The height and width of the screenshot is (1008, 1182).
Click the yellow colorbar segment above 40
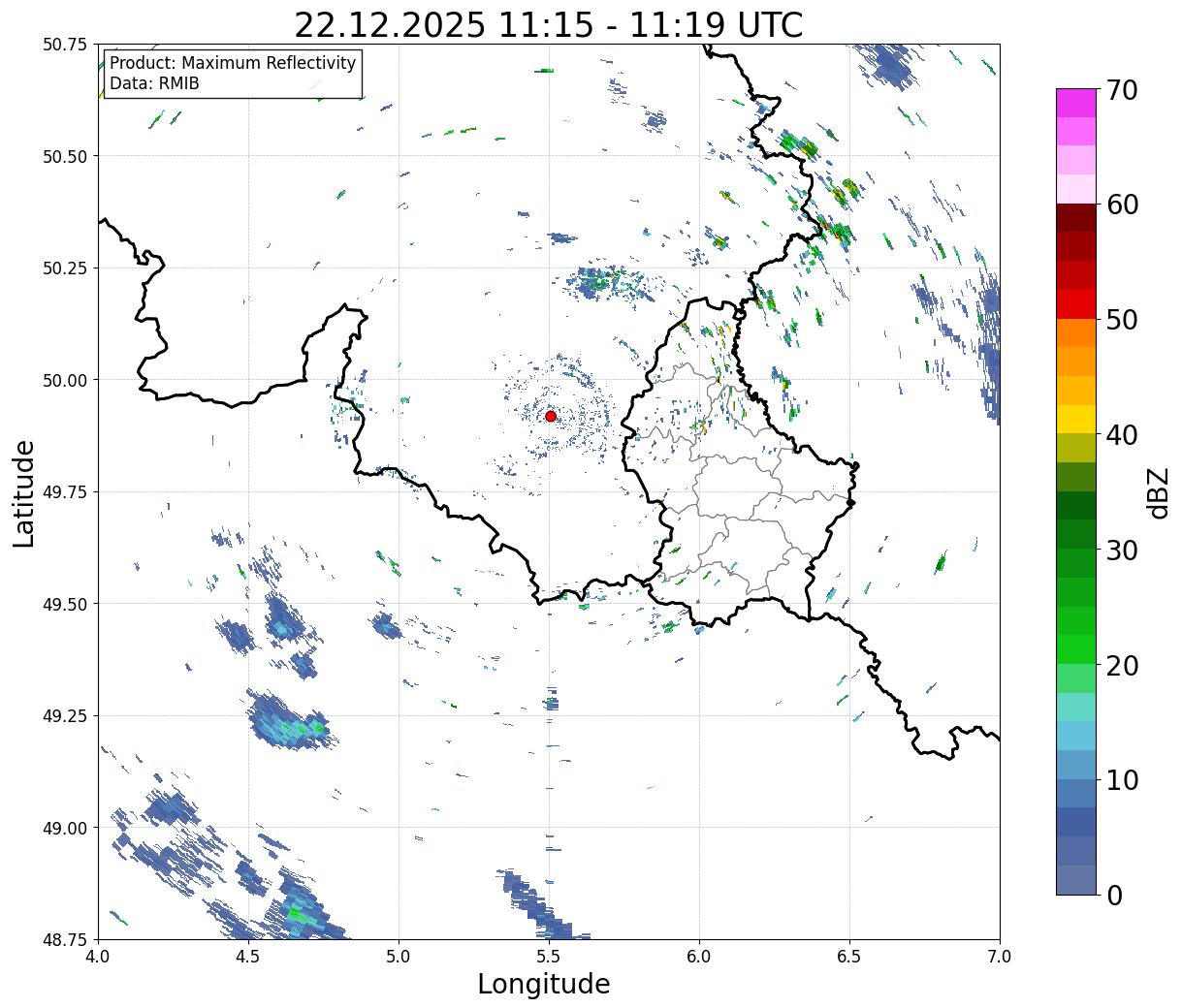click(1076, 419)
